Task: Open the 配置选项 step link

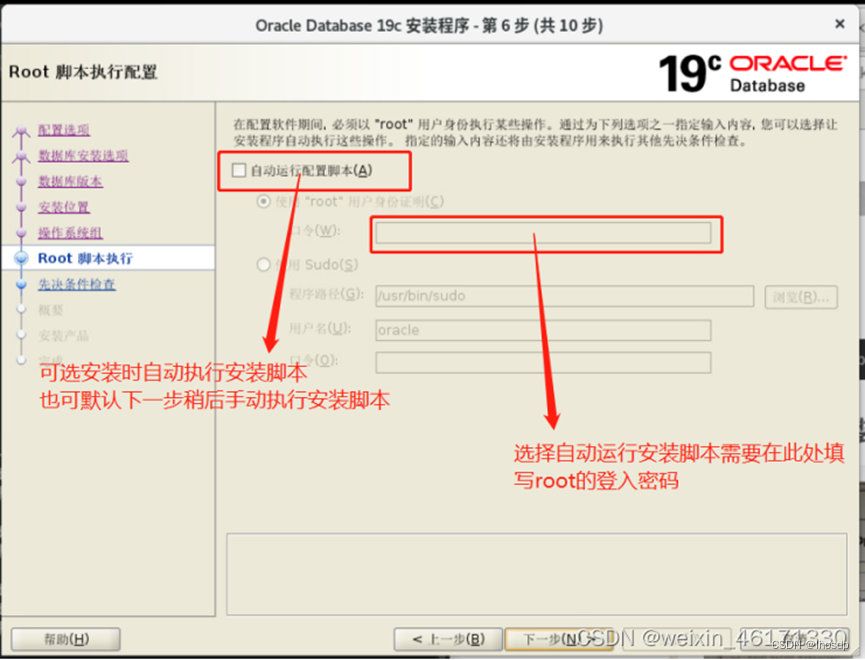Action: (x=64, y=130)
